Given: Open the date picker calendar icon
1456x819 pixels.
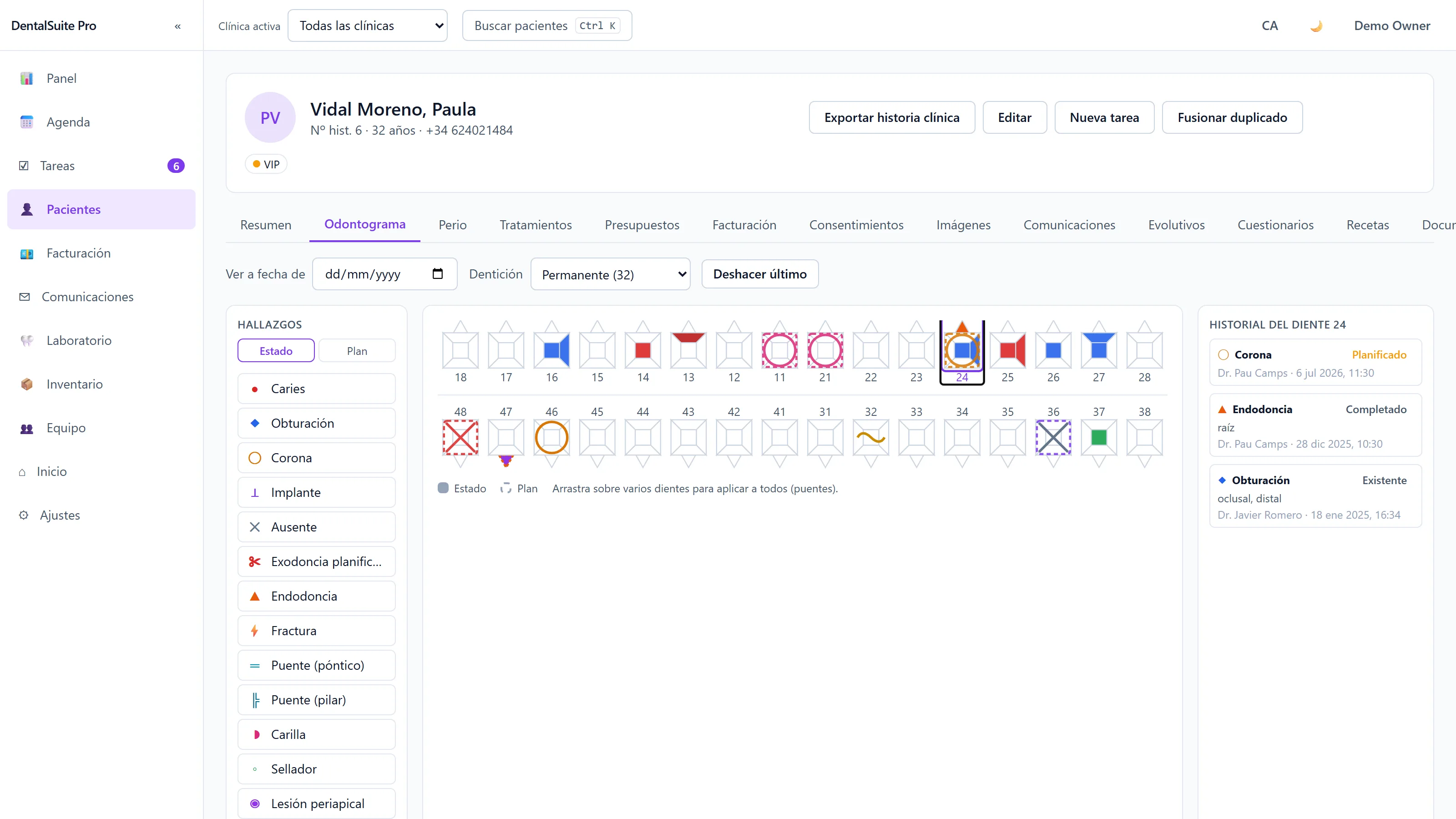Looking at the screenshot, I should [437, 274].
